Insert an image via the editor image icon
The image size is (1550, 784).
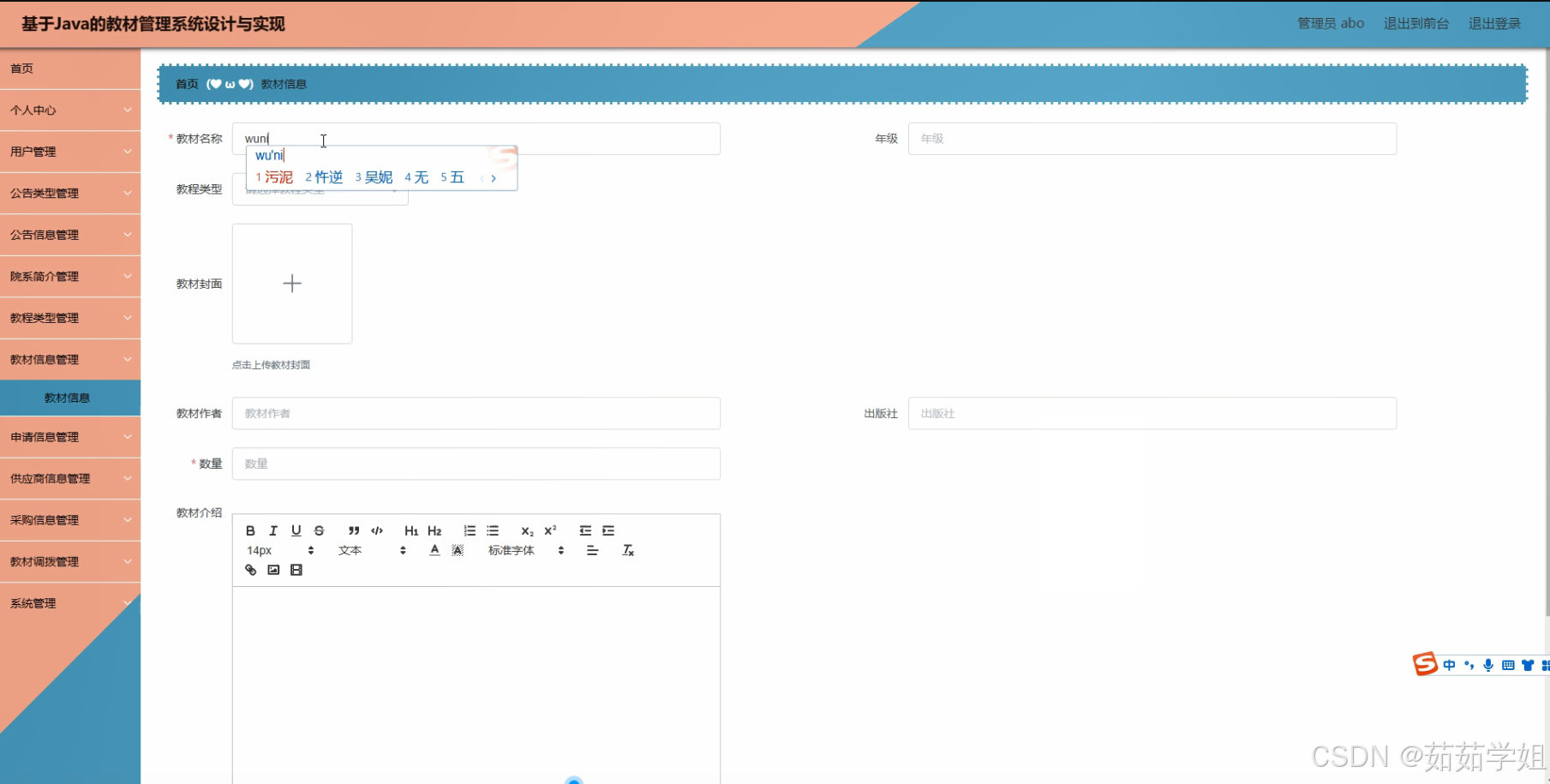click(x=272, y=569)
